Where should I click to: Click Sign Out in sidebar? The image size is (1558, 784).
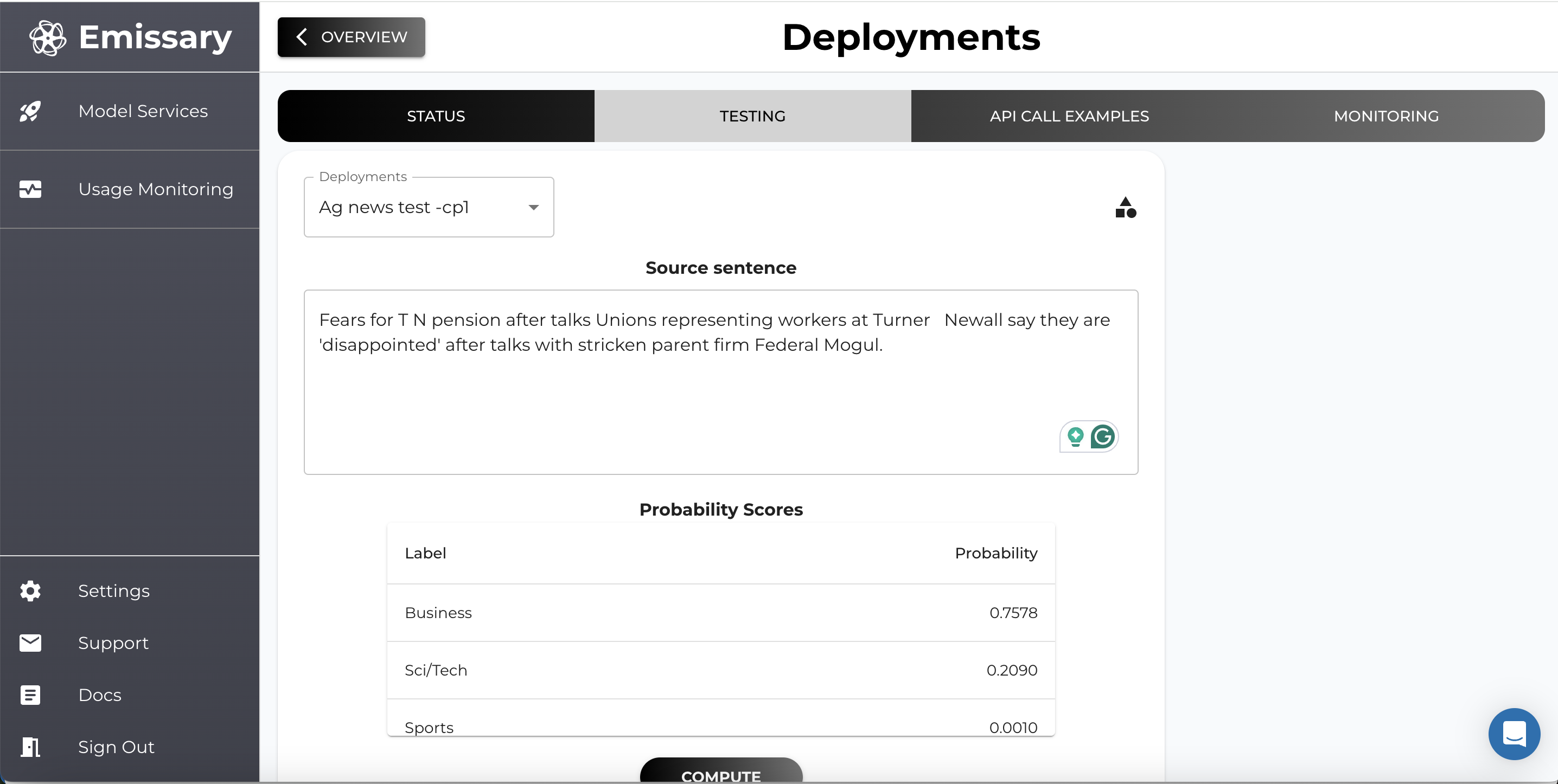(116, 747)
